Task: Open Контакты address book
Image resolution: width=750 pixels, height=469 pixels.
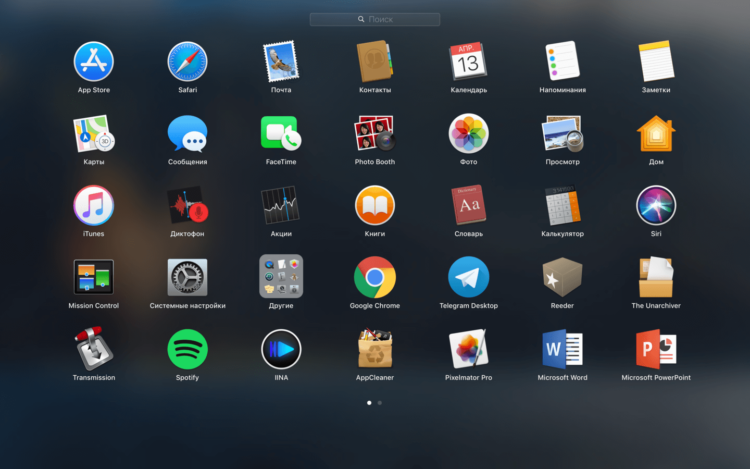Action: click(375, 62)
